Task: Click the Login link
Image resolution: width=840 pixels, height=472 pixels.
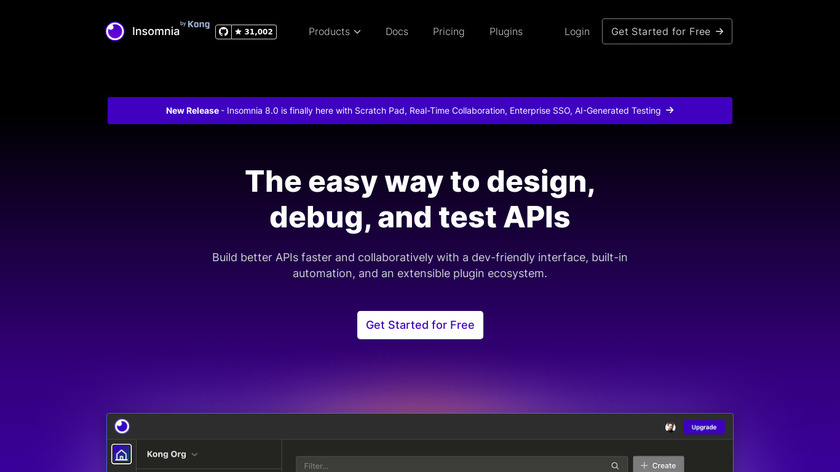Action: 576,32
